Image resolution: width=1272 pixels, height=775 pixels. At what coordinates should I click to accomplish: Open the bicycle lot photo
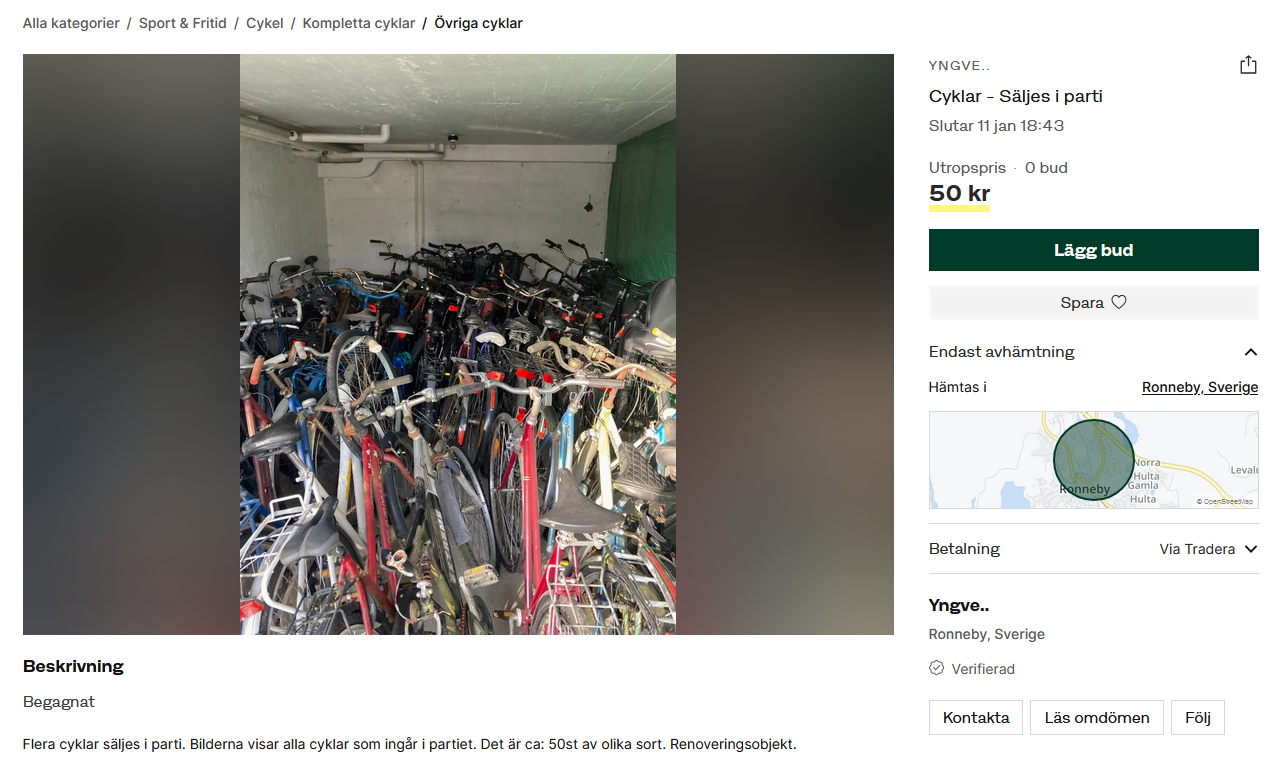[x=458, y=344]
